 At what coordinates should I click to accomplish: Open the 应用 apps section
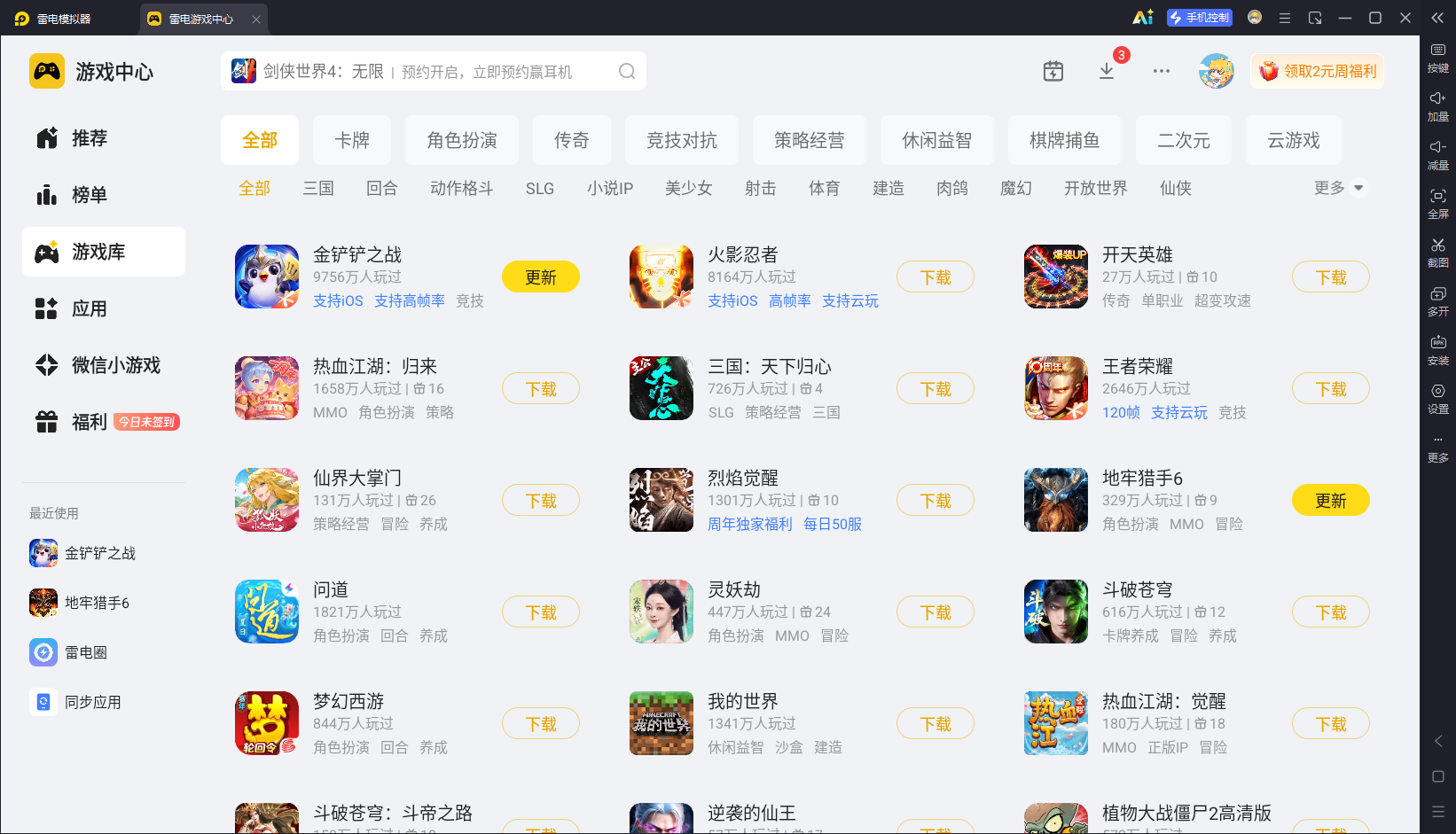pyautogui.click(x=103, y=308)
